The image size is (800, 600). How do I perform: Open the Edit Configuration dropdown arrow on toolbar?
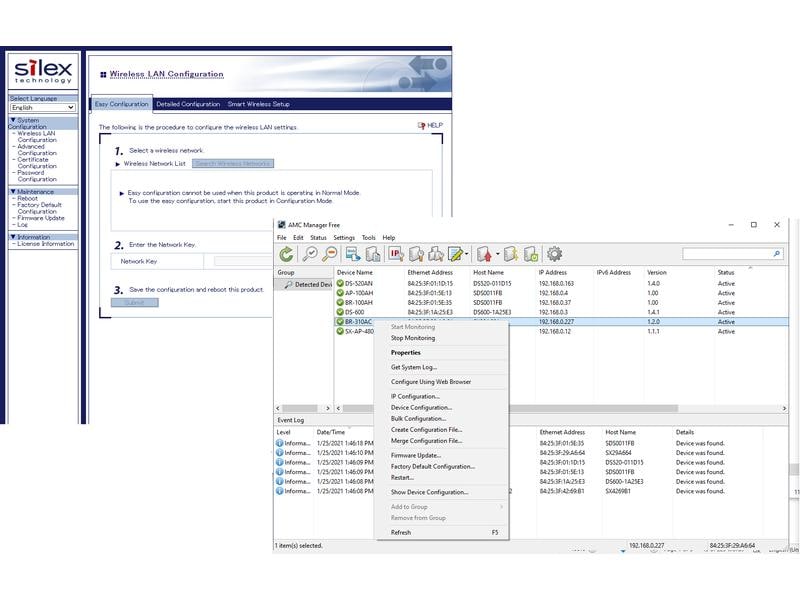click(x=467, y=253)
